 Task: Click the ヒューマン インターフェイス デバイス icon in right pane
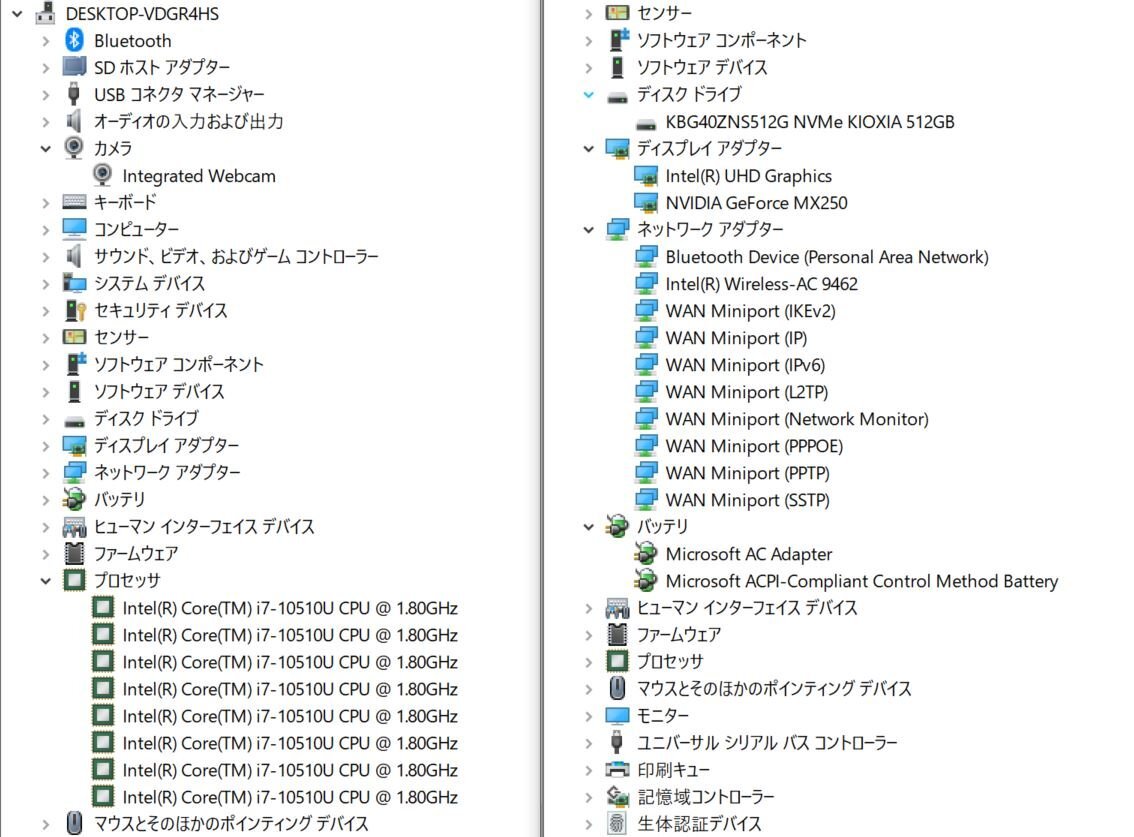pos(617,608)
